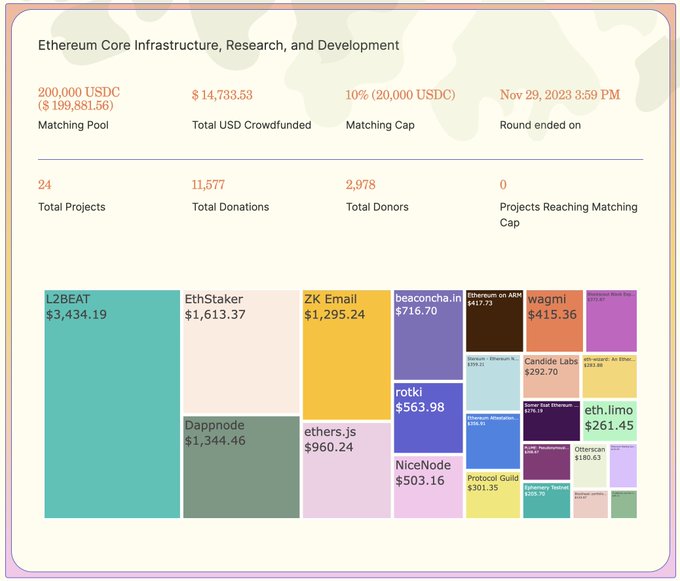Click the 2,978 total donors value
Image resolution: width=680 pixels, height=581 pixels.
pyautogui.click(x=360, y=185)
